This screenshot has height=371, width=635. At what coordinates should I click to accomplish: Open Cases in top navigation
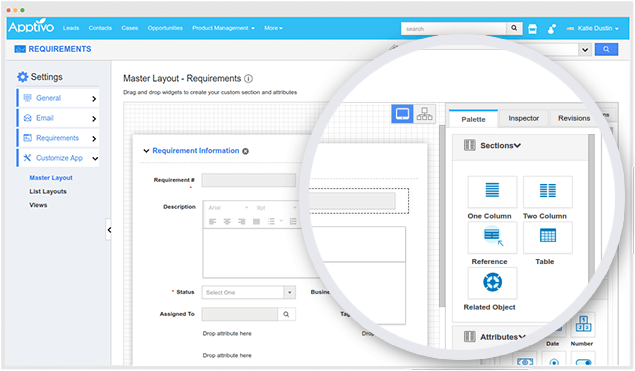(130, 28)
